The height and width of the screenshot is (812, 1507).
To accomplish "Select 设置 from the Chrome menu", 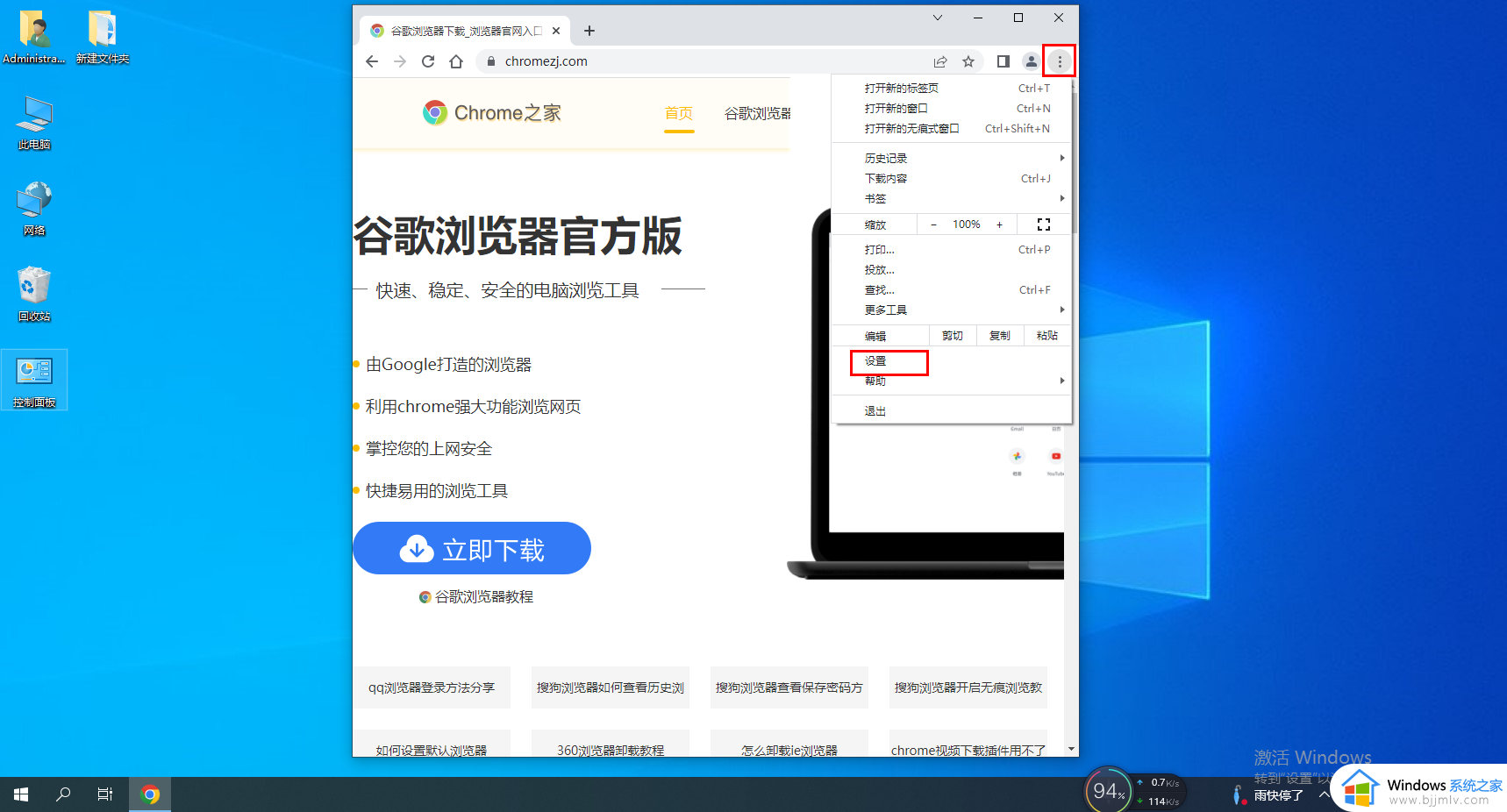I will coord(877,361).
